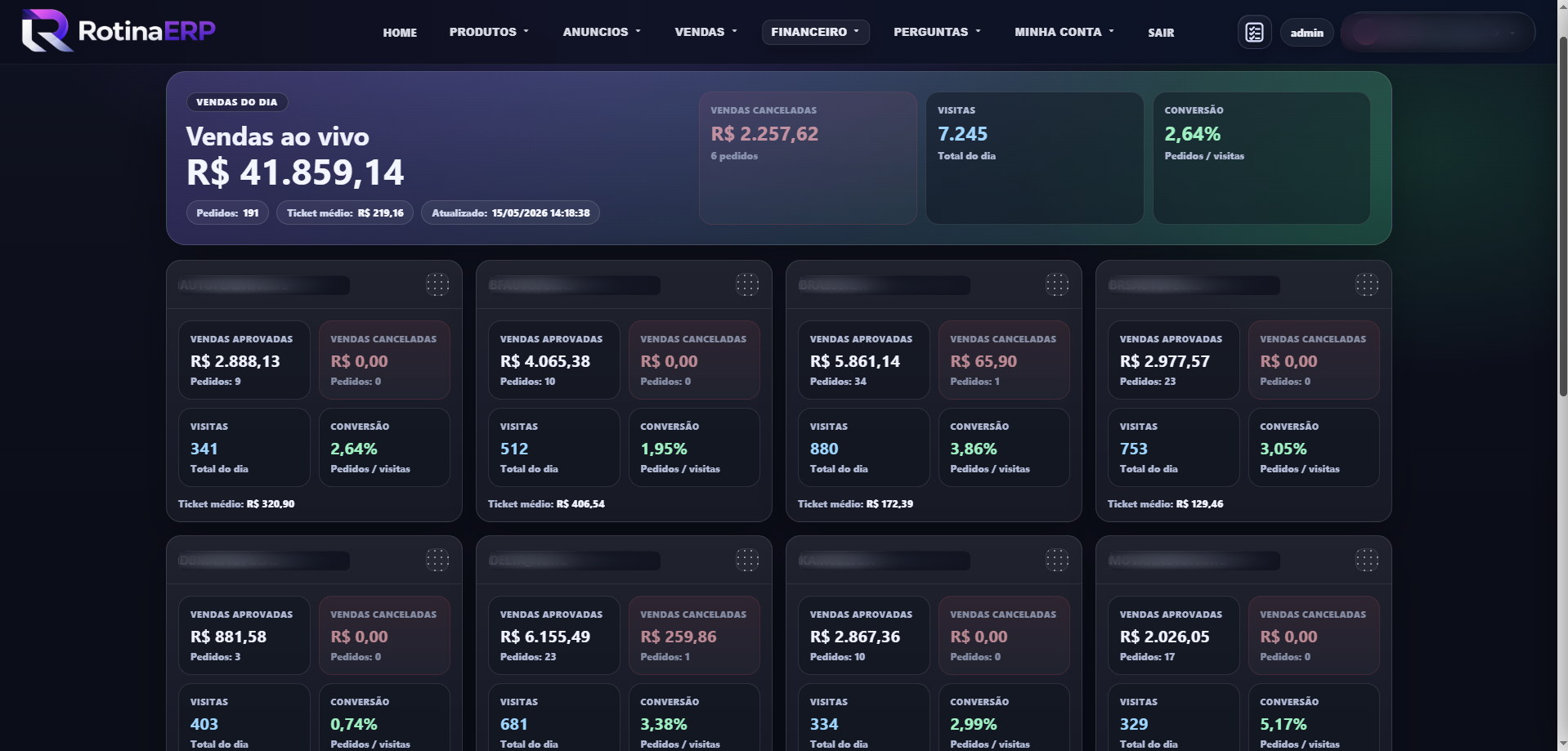
Task: Open the checklist icon beside admin
Action: click(1254, 33)
